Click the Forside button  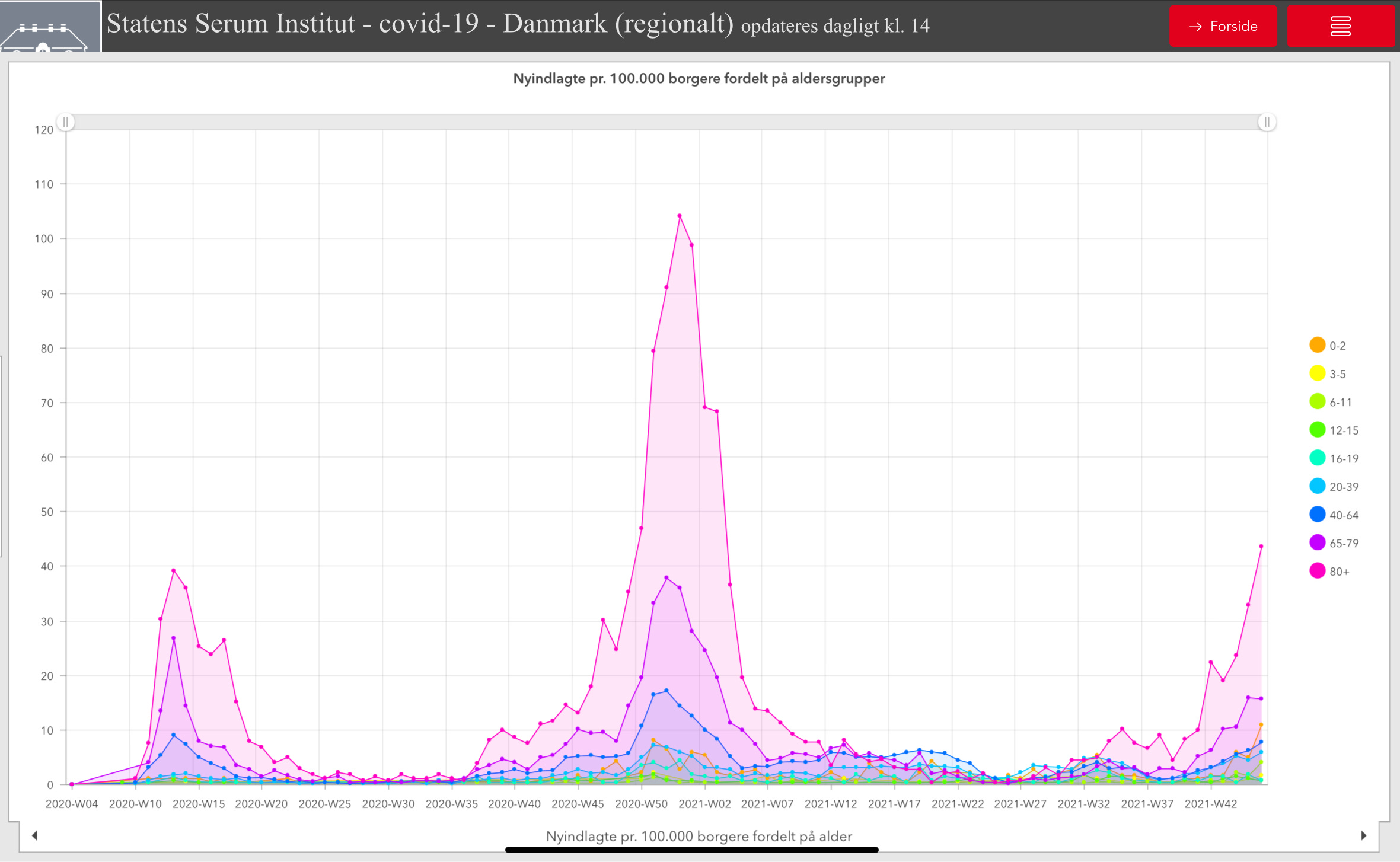[x=1223, y=26]
